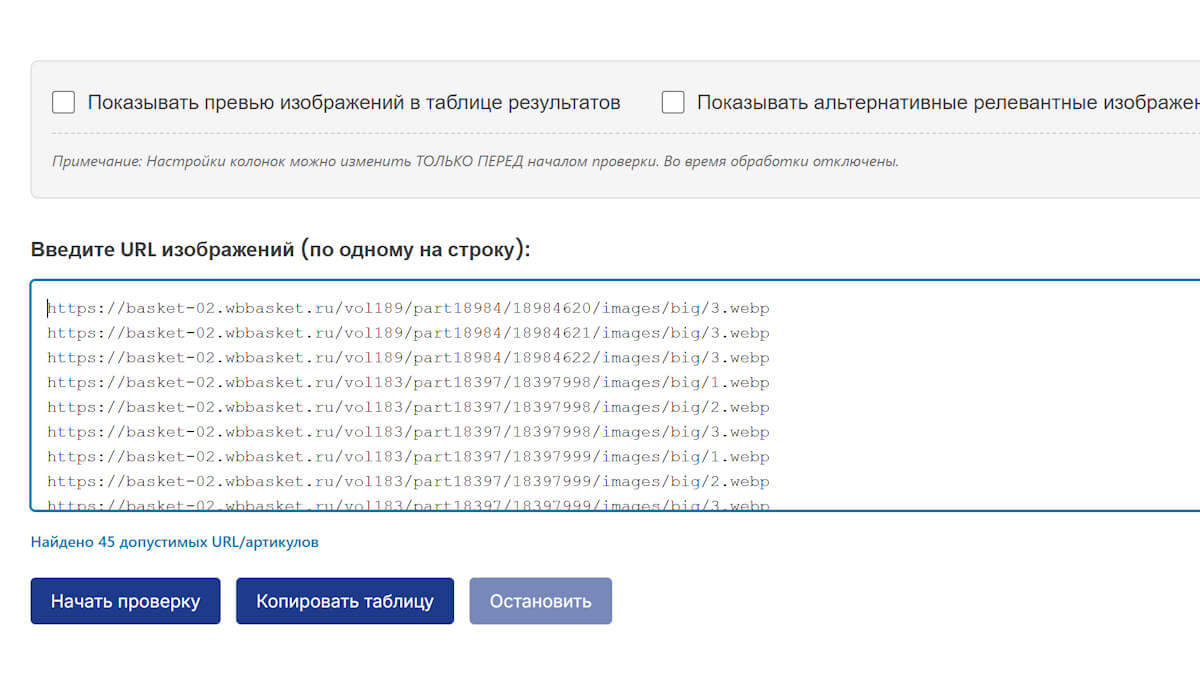The height and width of the screenshot is (700, 1200).
Task: Click the URL line 18397999/images/big/2.webp
Action: 408,482
